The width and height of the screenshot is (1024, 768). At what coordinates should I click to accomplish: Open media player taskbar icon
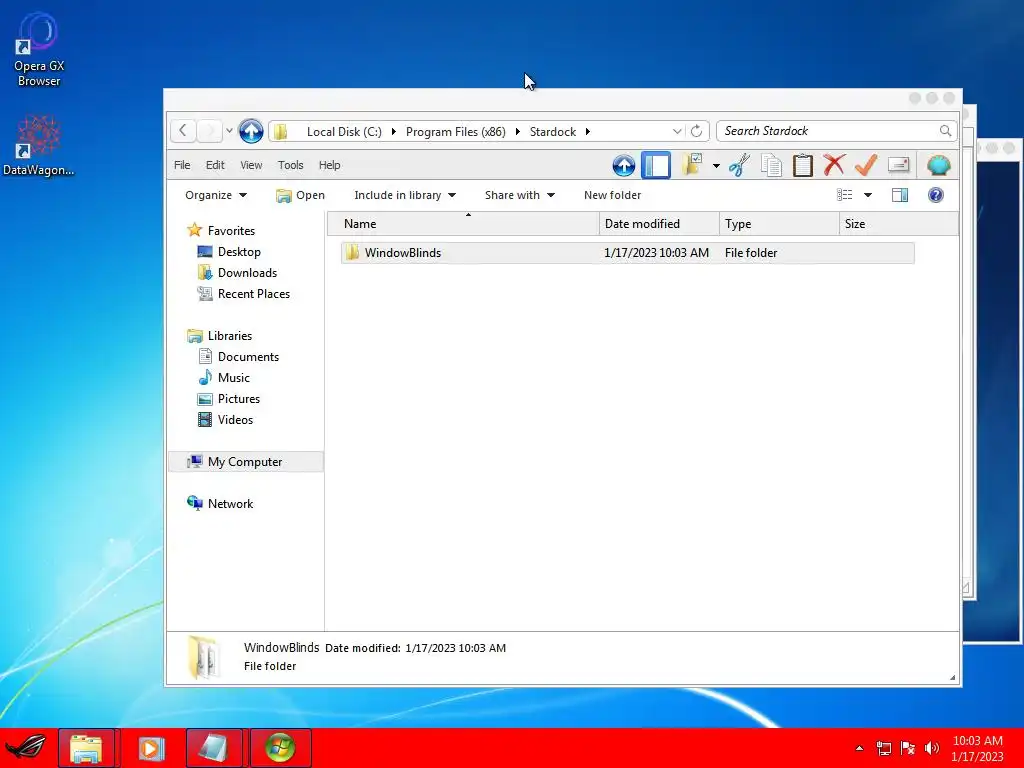point(151,748)
